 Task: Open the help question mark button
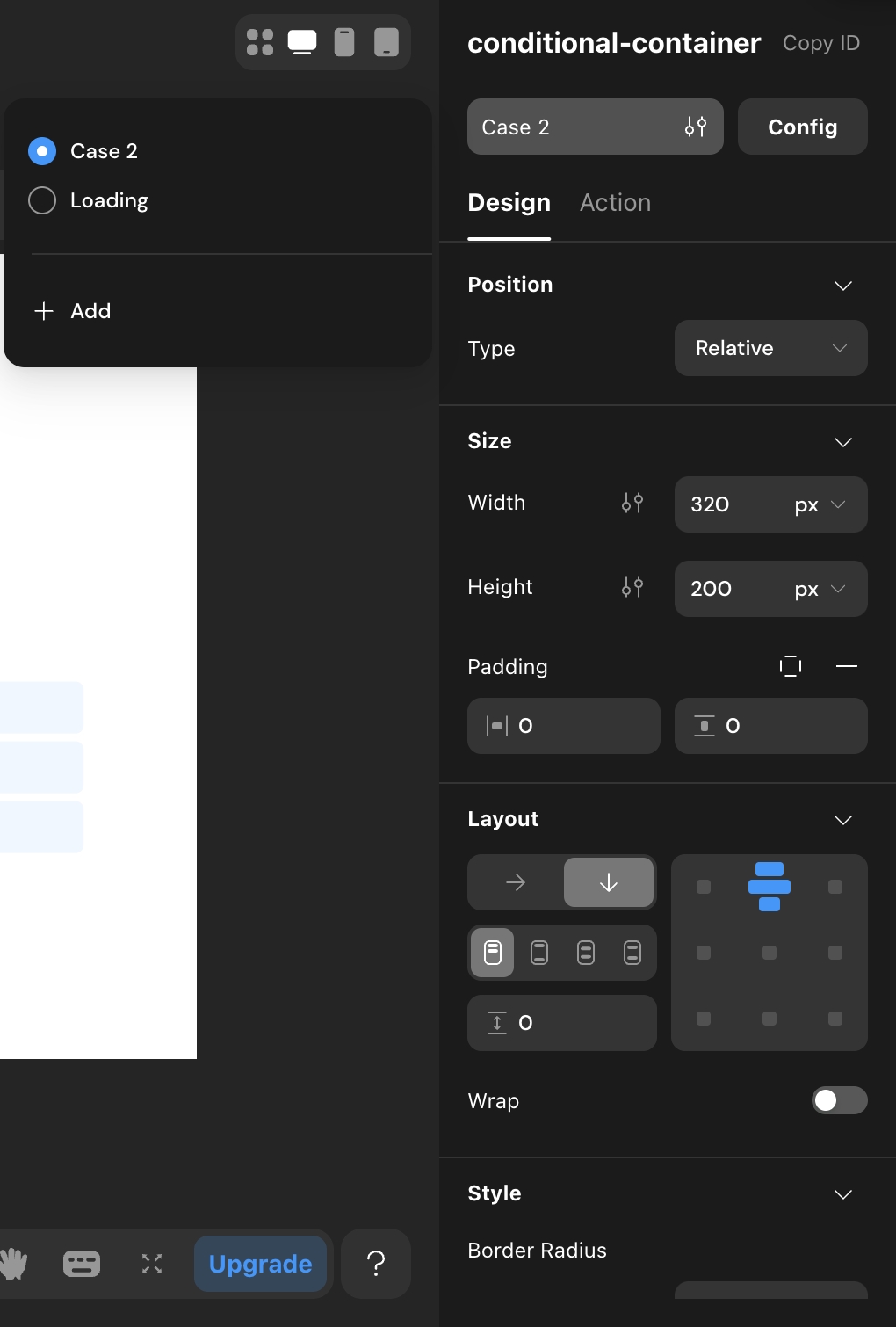[x=376, y=1264]
